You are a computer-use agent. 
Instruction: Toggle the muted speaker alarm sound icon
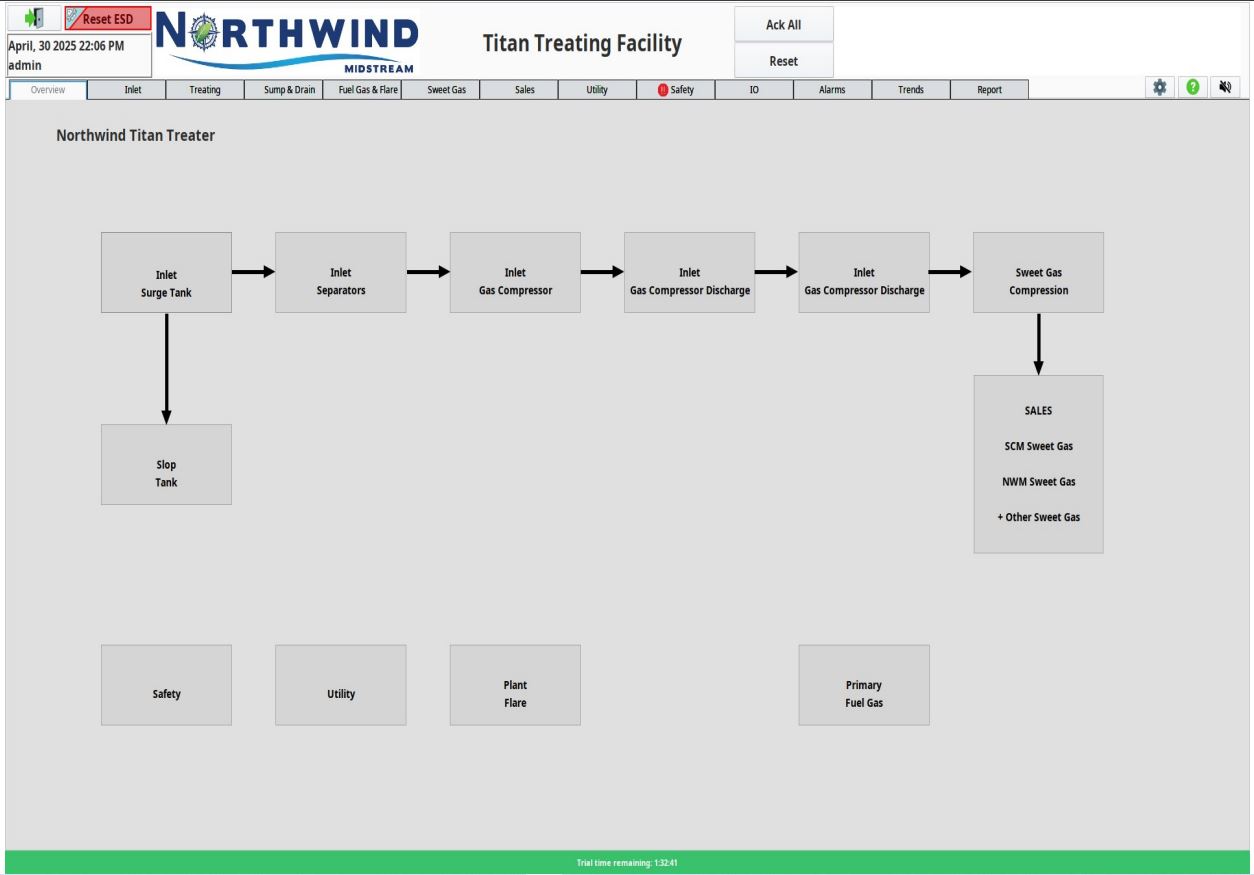pos(1225,88)
